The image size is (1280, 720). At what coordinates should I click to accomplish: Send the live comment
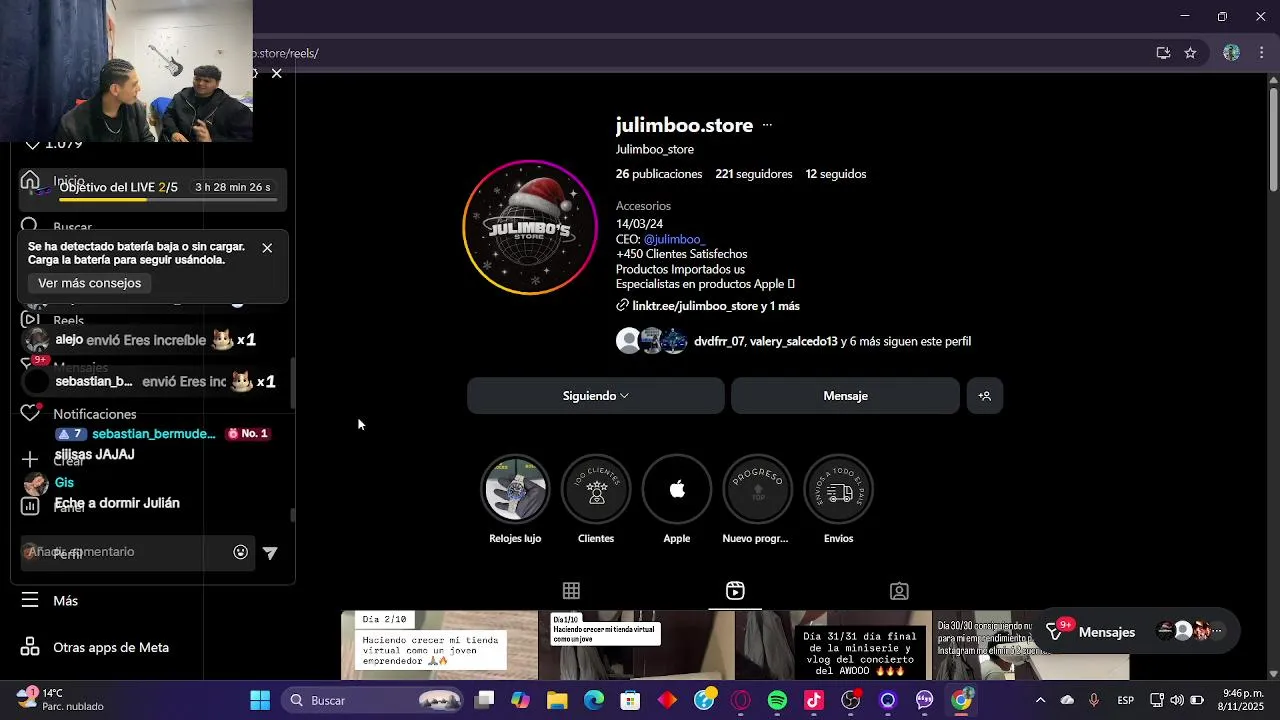(270, 552)
